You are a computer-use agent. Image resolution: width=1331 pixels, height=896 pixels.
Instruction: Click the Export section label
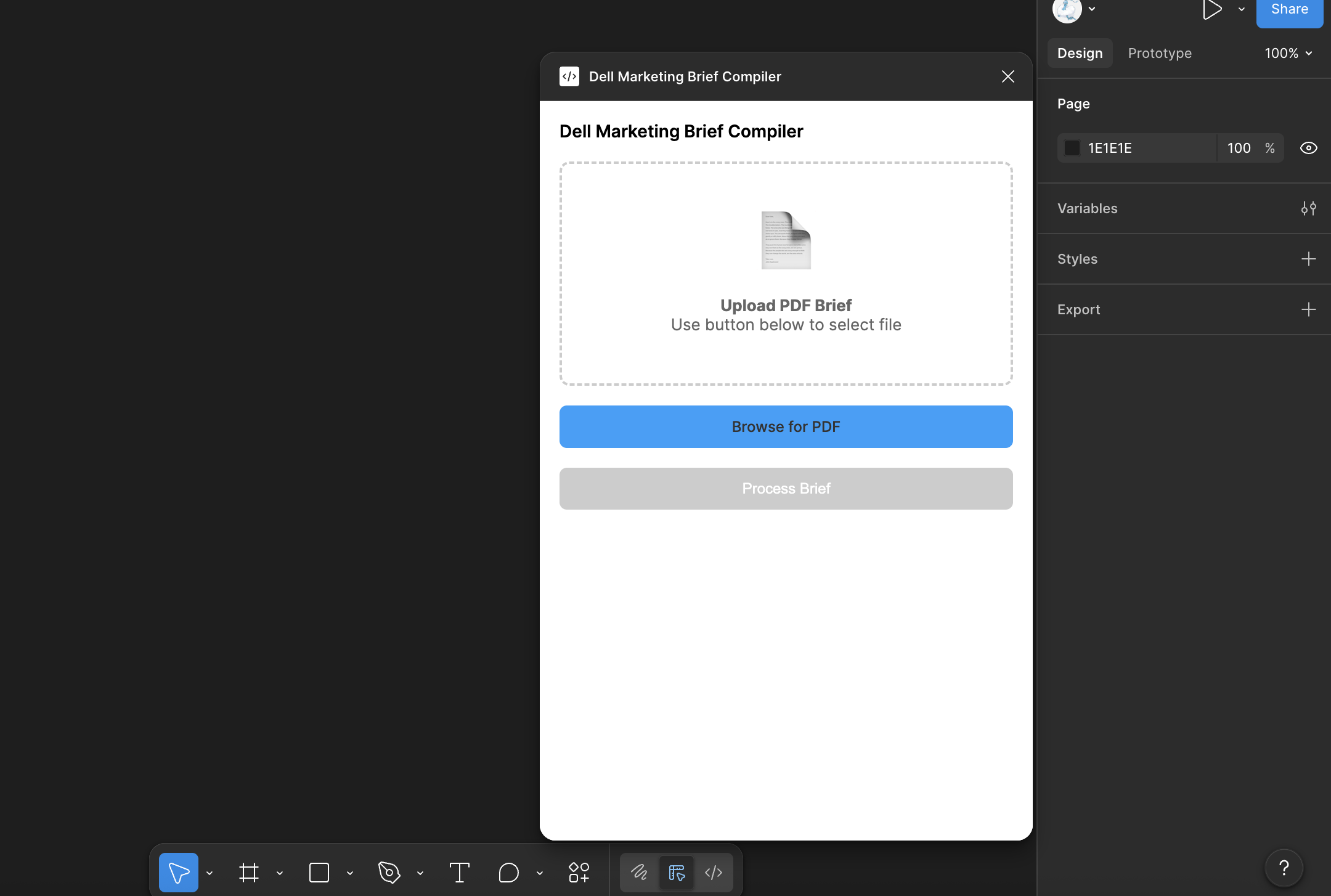coord(1079,309)
